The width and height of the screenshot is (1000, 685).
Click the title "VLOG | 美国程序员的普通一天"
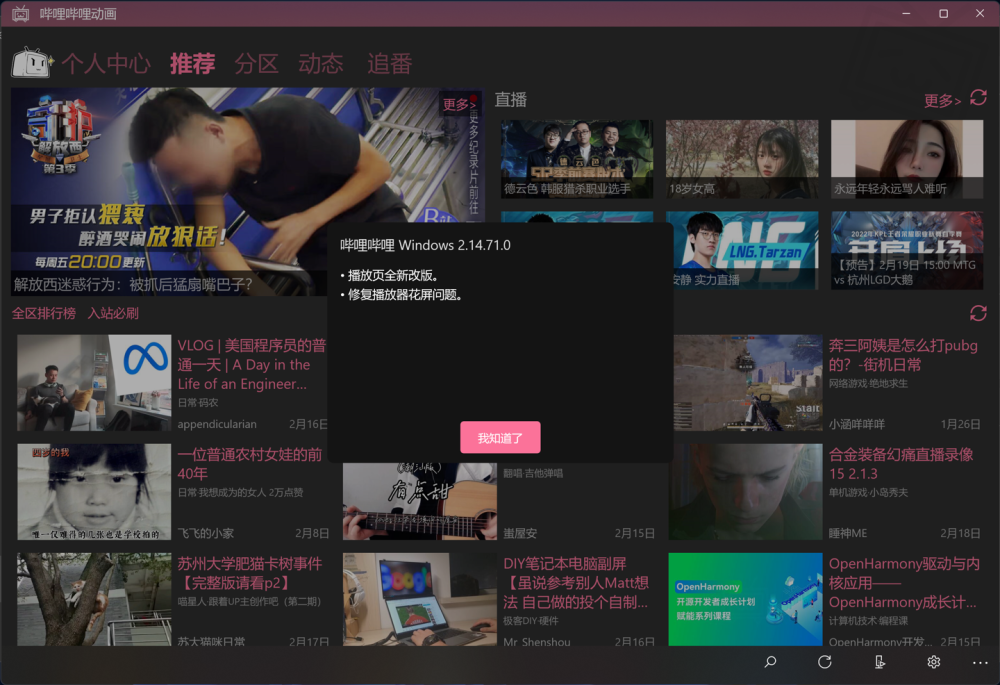(252, 364)
